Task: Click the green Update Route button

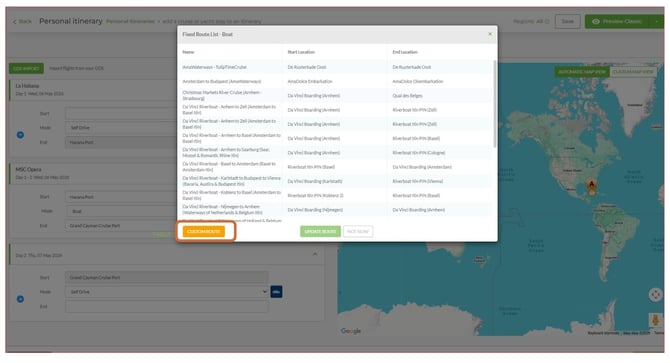Action: click(x=320, y=231)
